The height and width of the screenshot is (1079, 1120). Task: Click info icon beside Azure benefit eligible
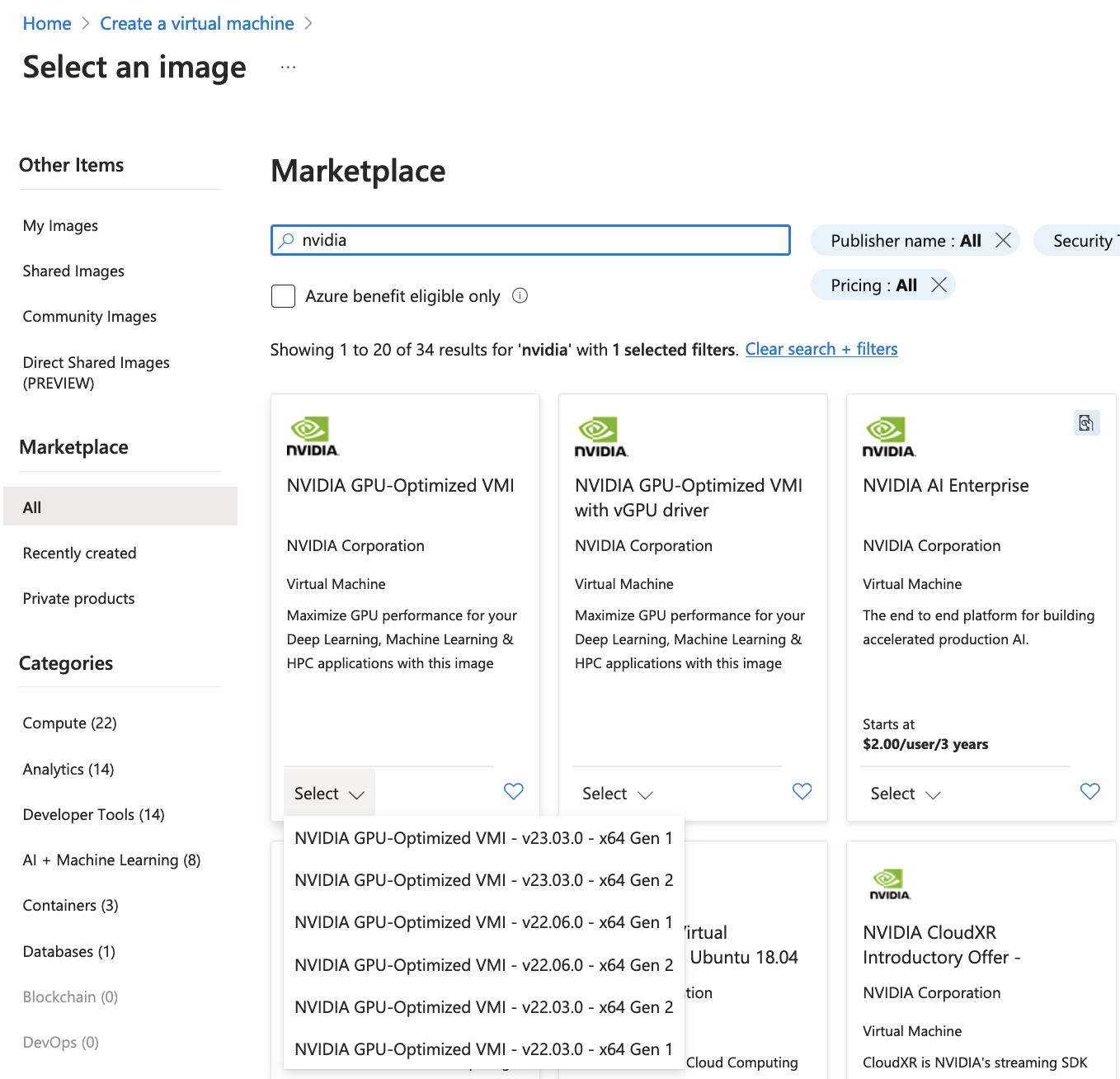pos(520,296)
